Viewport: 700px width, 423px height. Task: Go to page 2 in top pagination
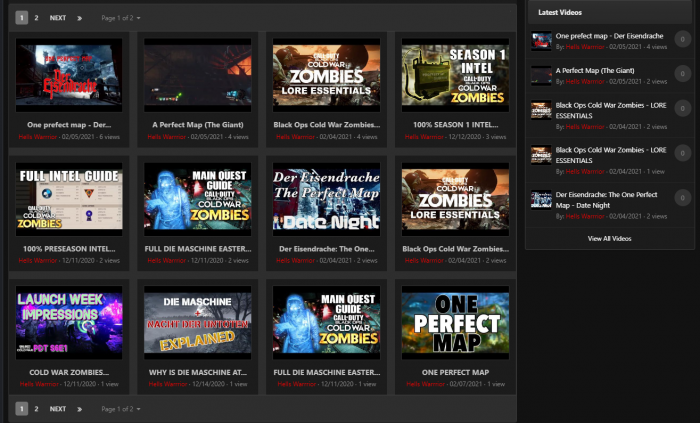click(x=36, y=18)
